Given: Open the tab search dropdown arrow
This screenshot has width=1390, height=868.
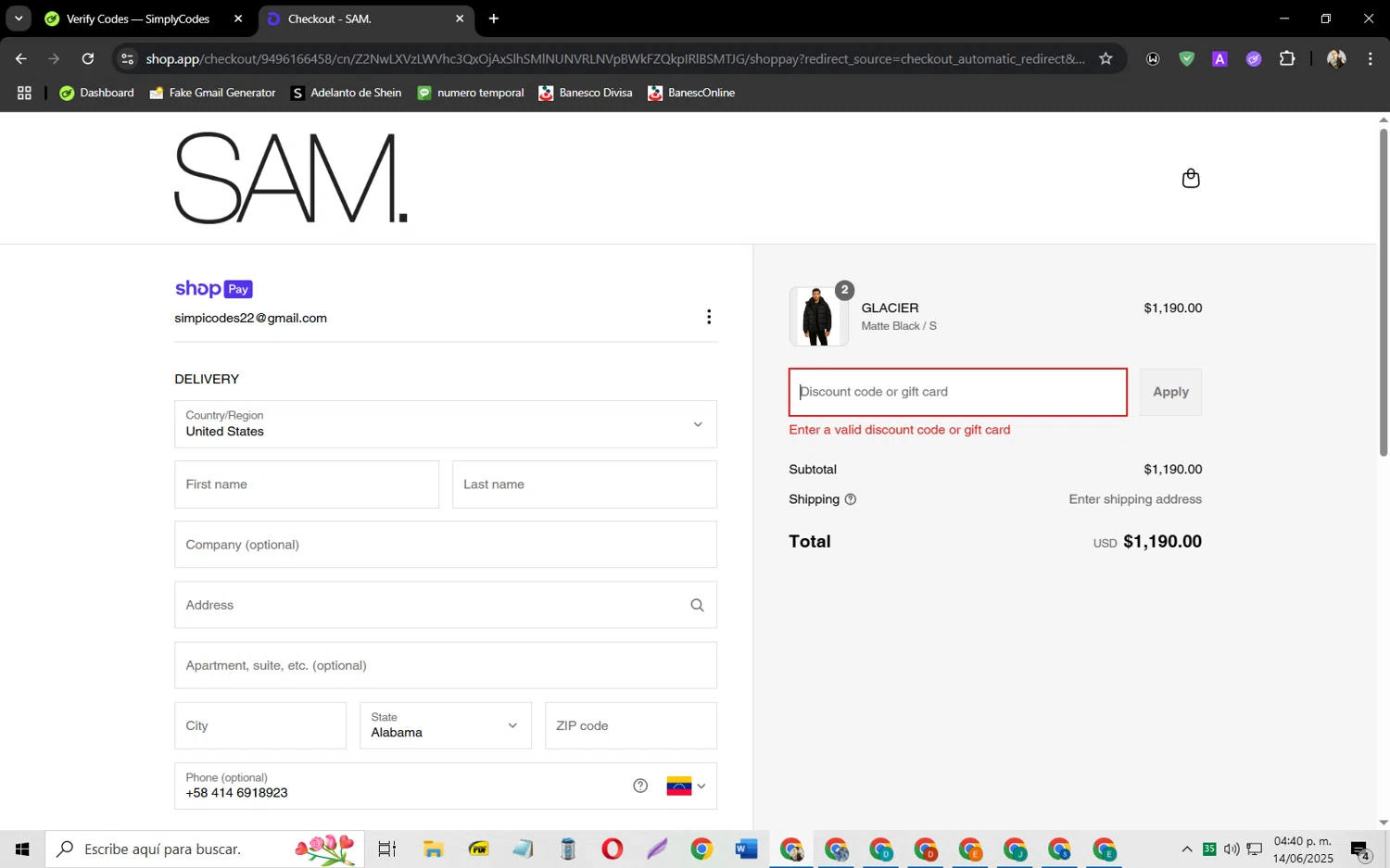Looking at the screenshot, I should (x=19, y=19).
